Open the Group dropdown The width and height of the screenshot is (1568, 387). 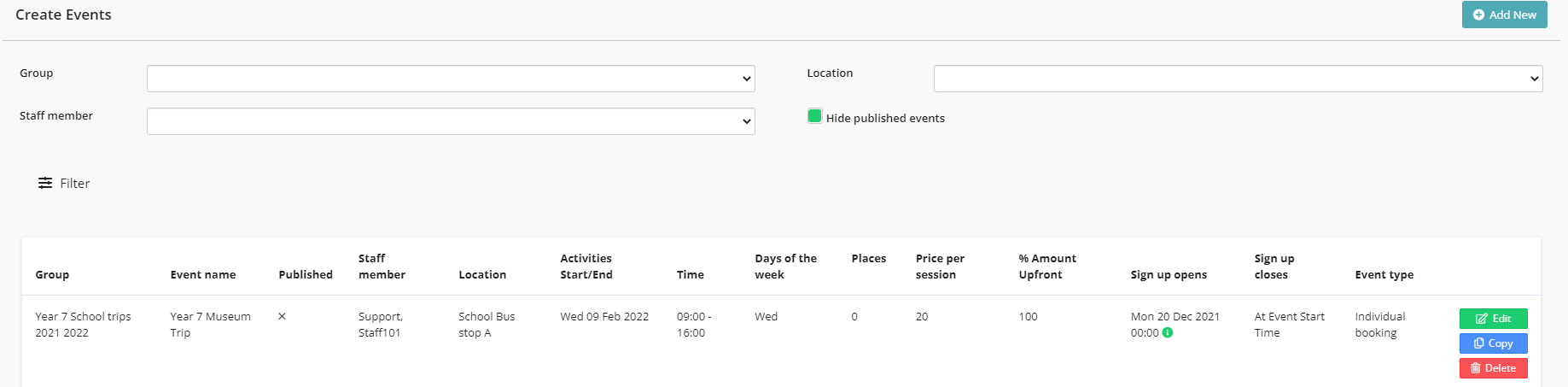coord(451,79)
